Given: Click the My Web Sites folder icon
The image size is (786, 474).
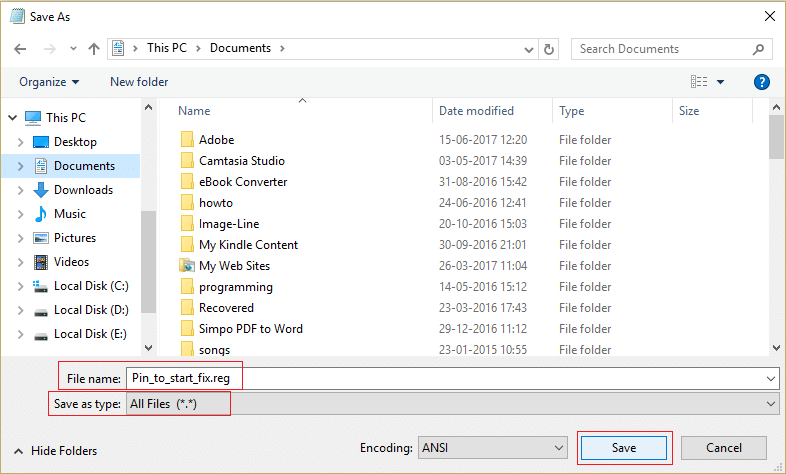Looking at the screenshot, I should pos(187,266).
